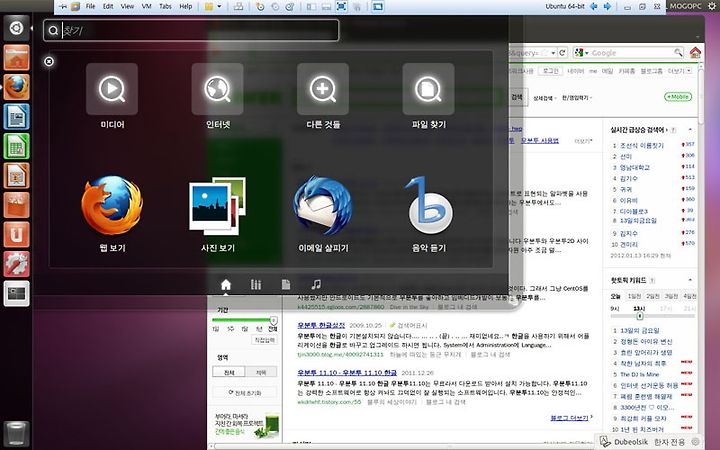Collapse the 실시간 급상승 검색어 panel
This screenshot has width=720, height=450.
pos(690,130)
